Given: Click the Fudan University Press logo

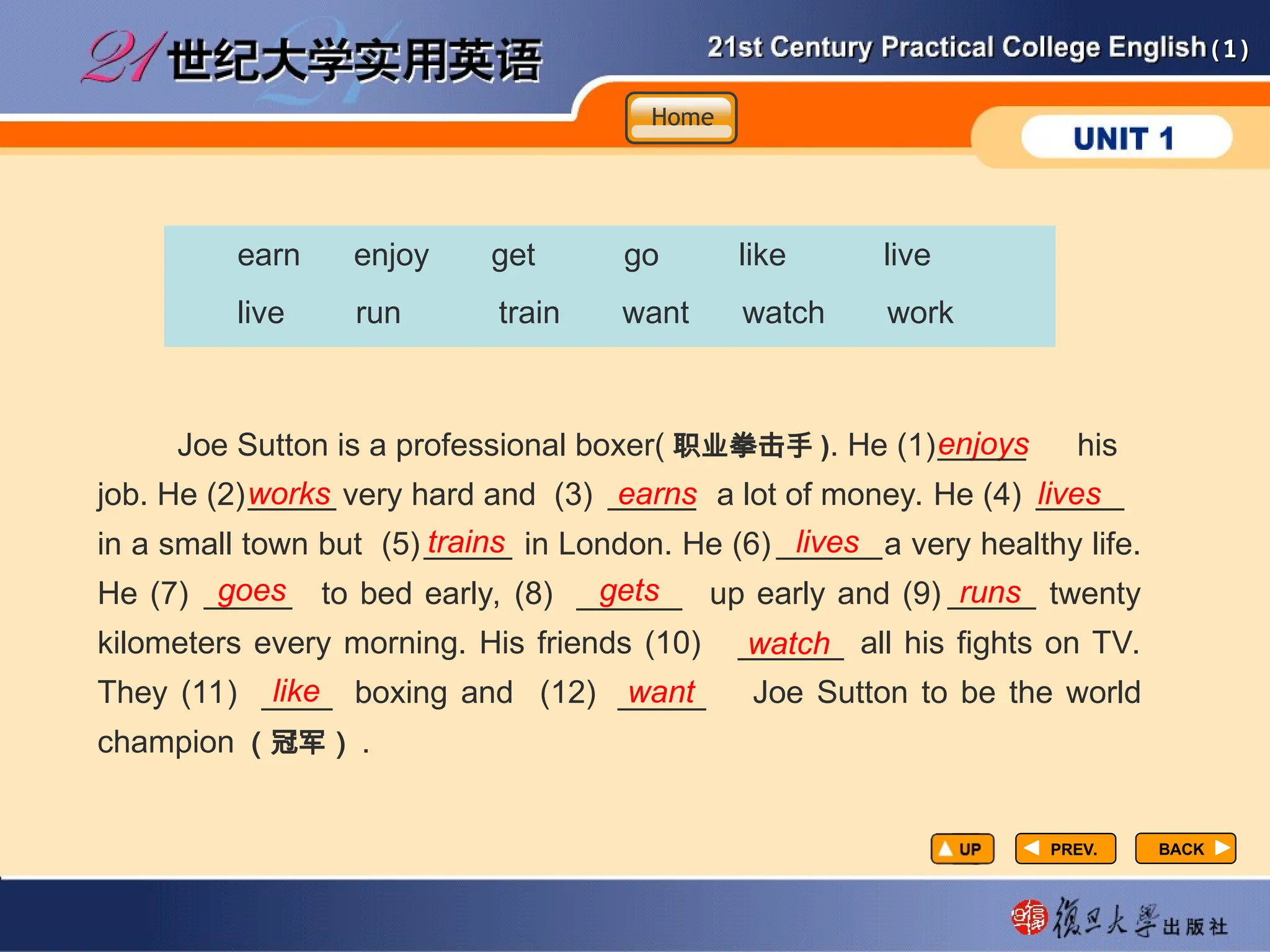Looking at the screenshot, I should (1120, 917).
